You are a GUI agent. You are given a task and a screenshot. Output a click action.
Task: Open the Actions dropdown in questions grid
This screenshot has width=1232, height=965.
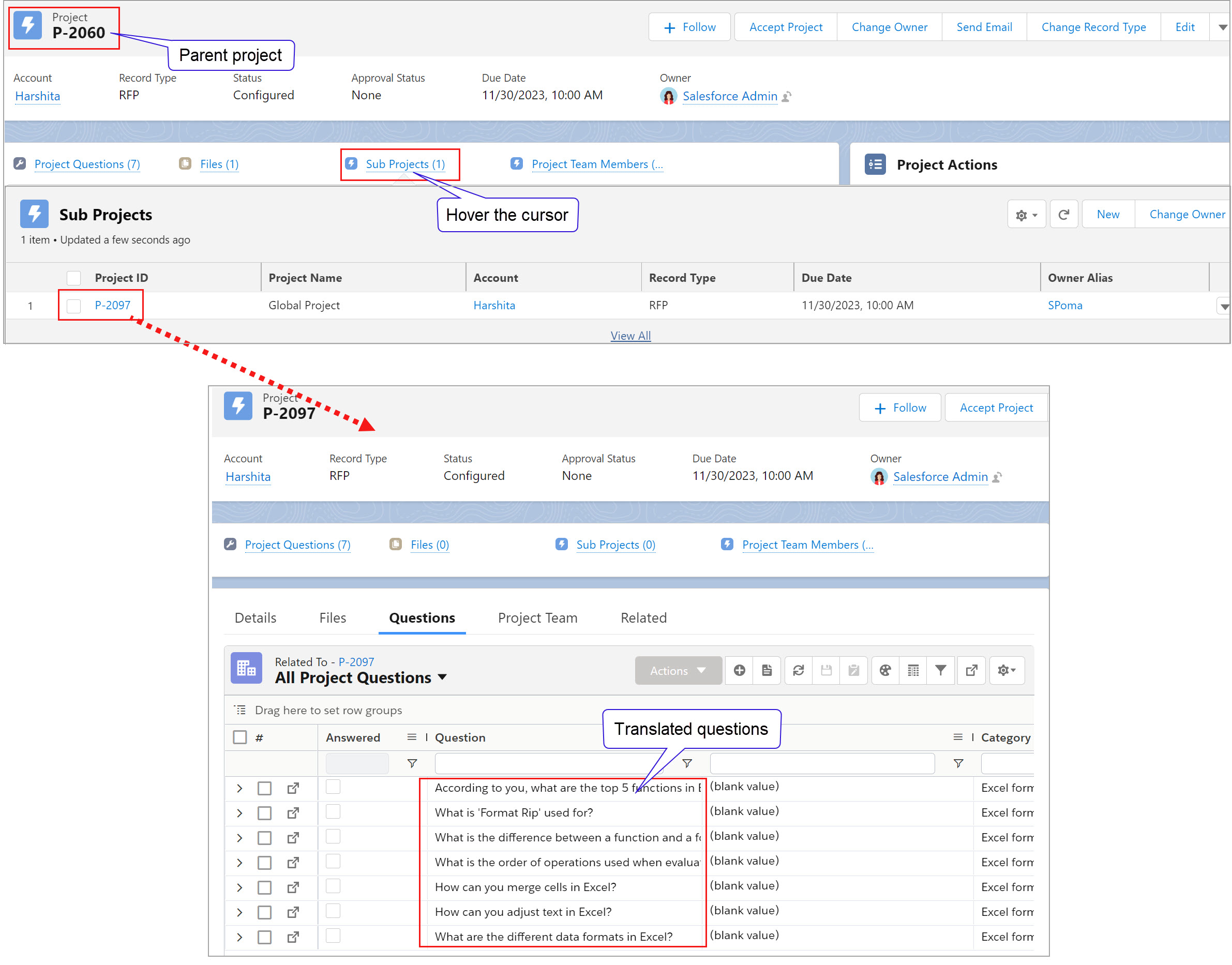678,671
